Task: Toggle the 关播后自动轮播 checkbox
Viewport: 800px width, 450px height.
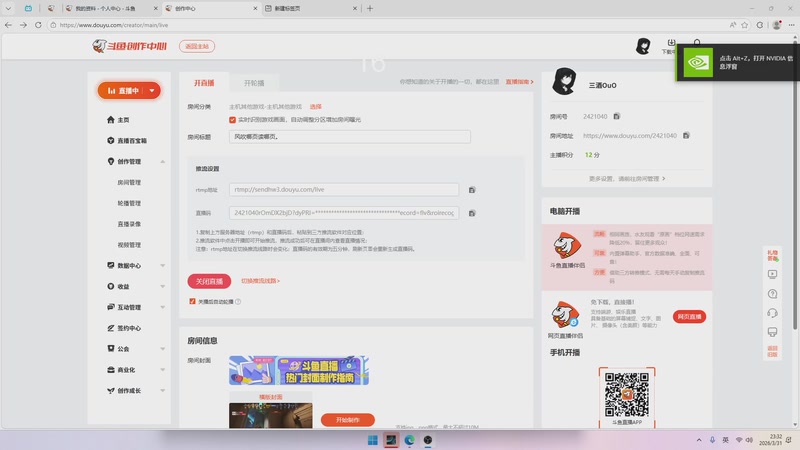Action: coord(192,302)
